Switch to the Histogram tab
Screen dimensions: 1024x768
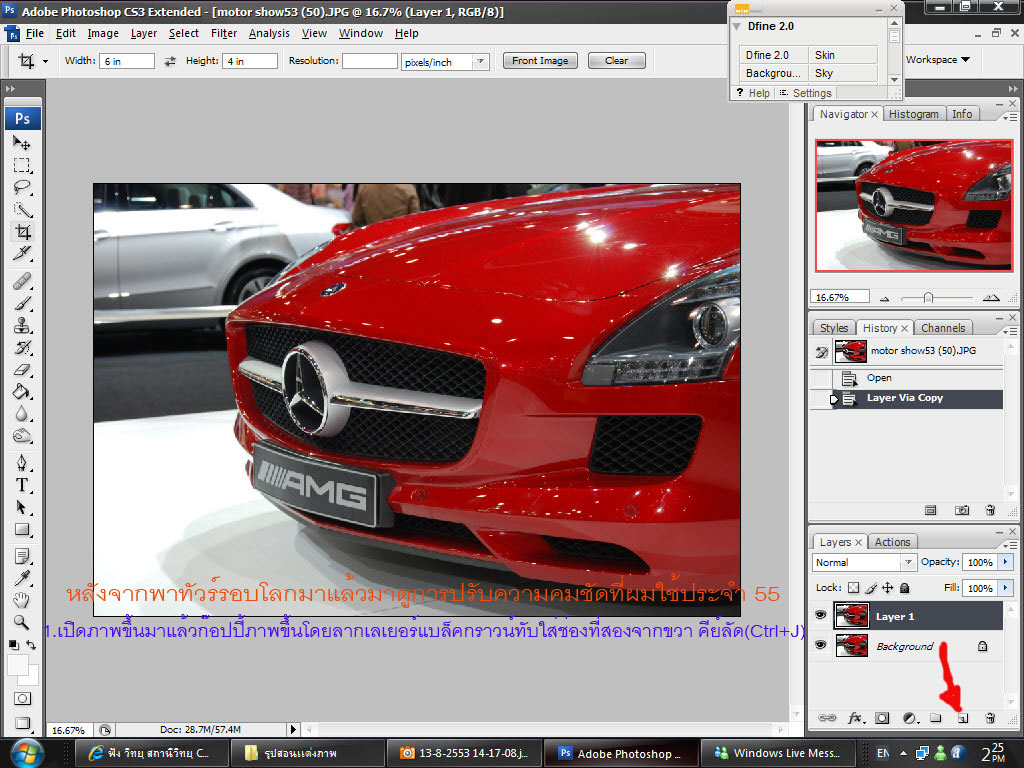[913, 114]
